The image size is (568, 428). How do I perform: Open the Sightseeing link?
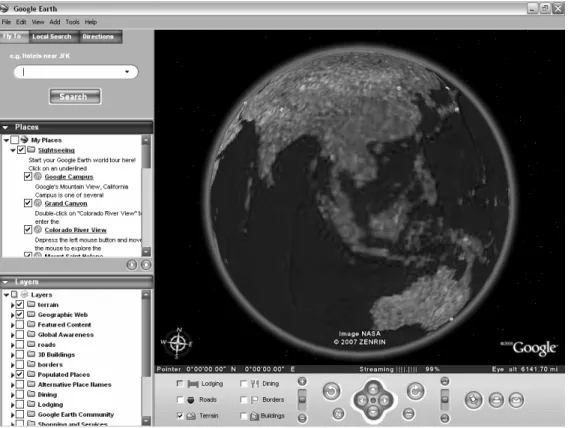tap(56, 150)
